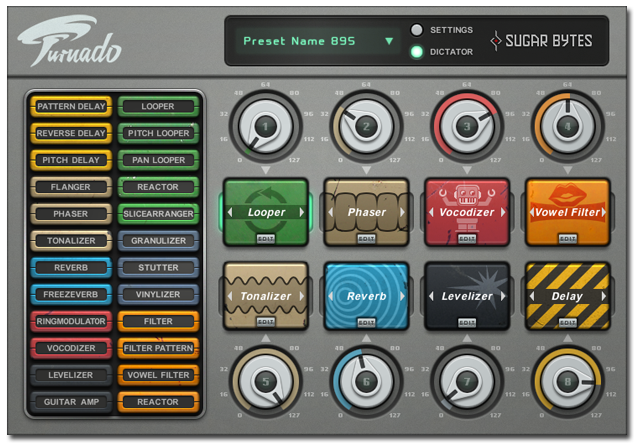This screenshot has width=634, height=446.
Task: Choose Pan Looper from effect list
Action: [158, 160]
